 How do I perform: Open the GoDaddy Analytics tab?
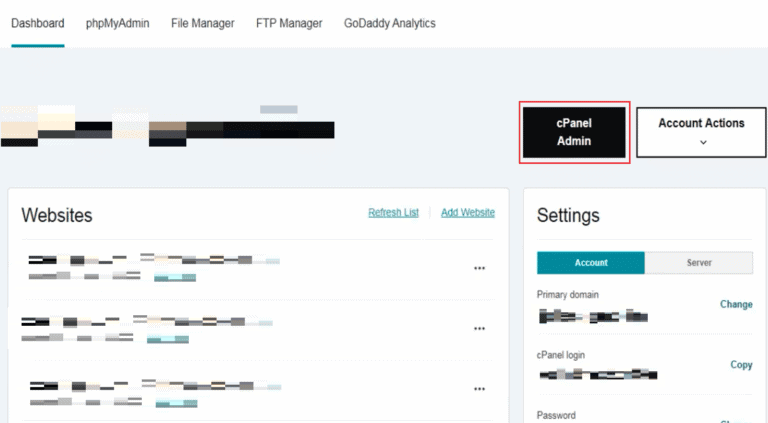389,24
